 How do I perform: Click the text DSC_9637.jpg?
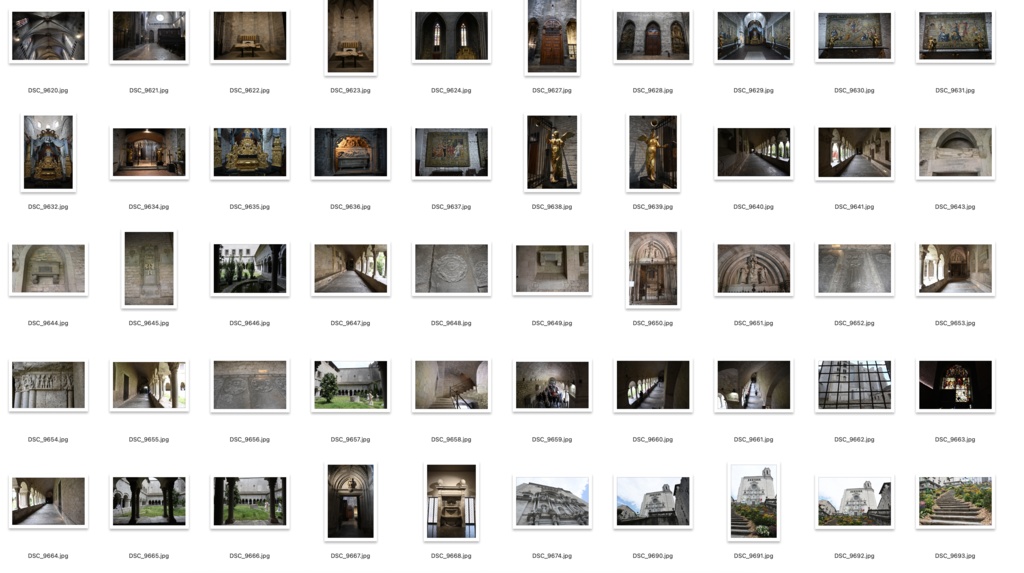[451, 207]
